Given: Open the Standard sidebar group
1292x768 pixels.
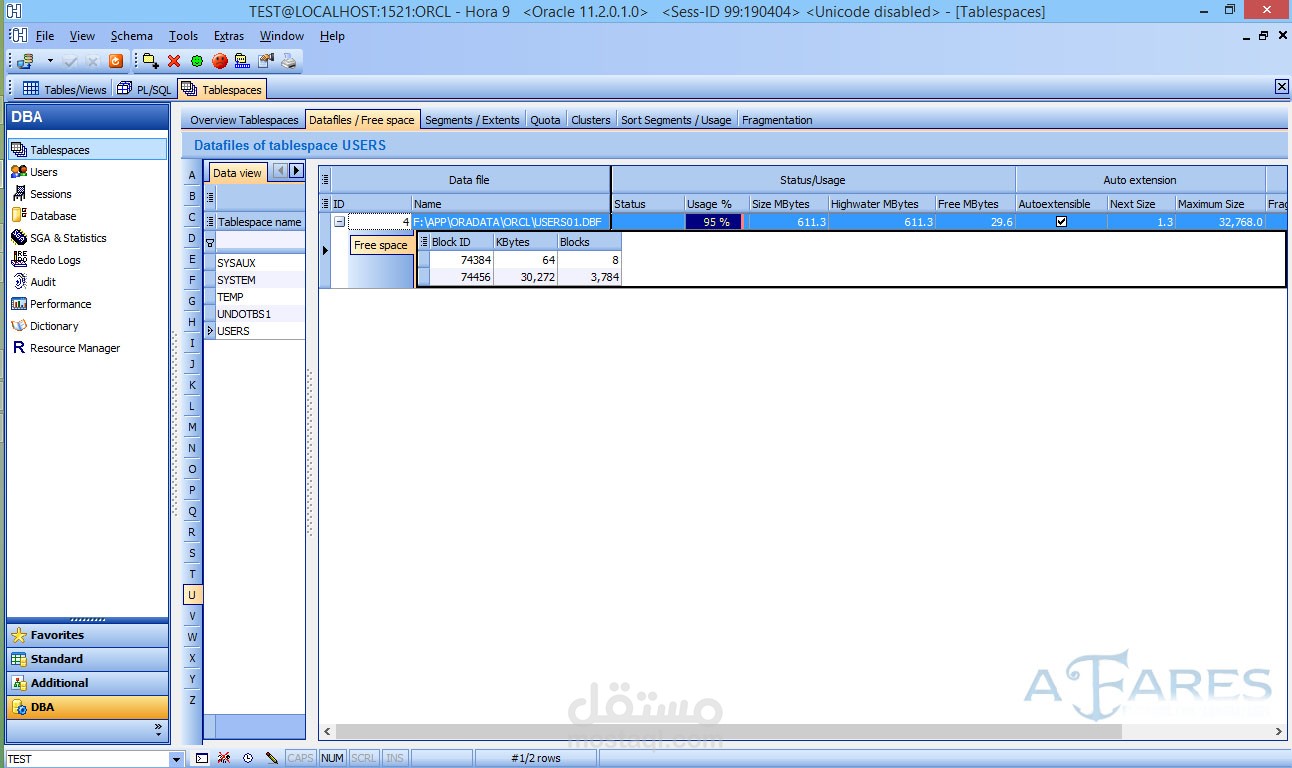Looking at the screenshot, I should 87,659.
